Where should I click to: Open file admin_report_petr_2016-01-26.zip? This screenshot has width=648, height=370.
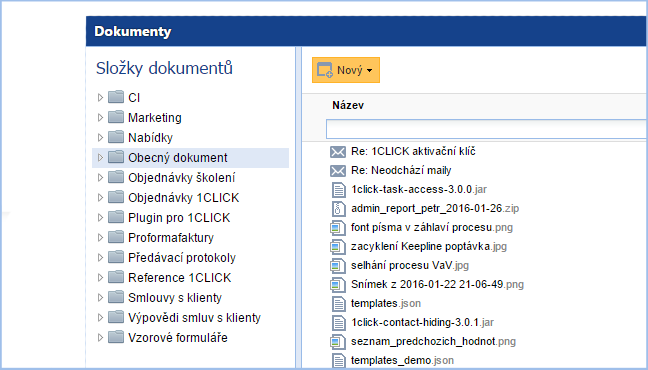(x=435, y=208)
